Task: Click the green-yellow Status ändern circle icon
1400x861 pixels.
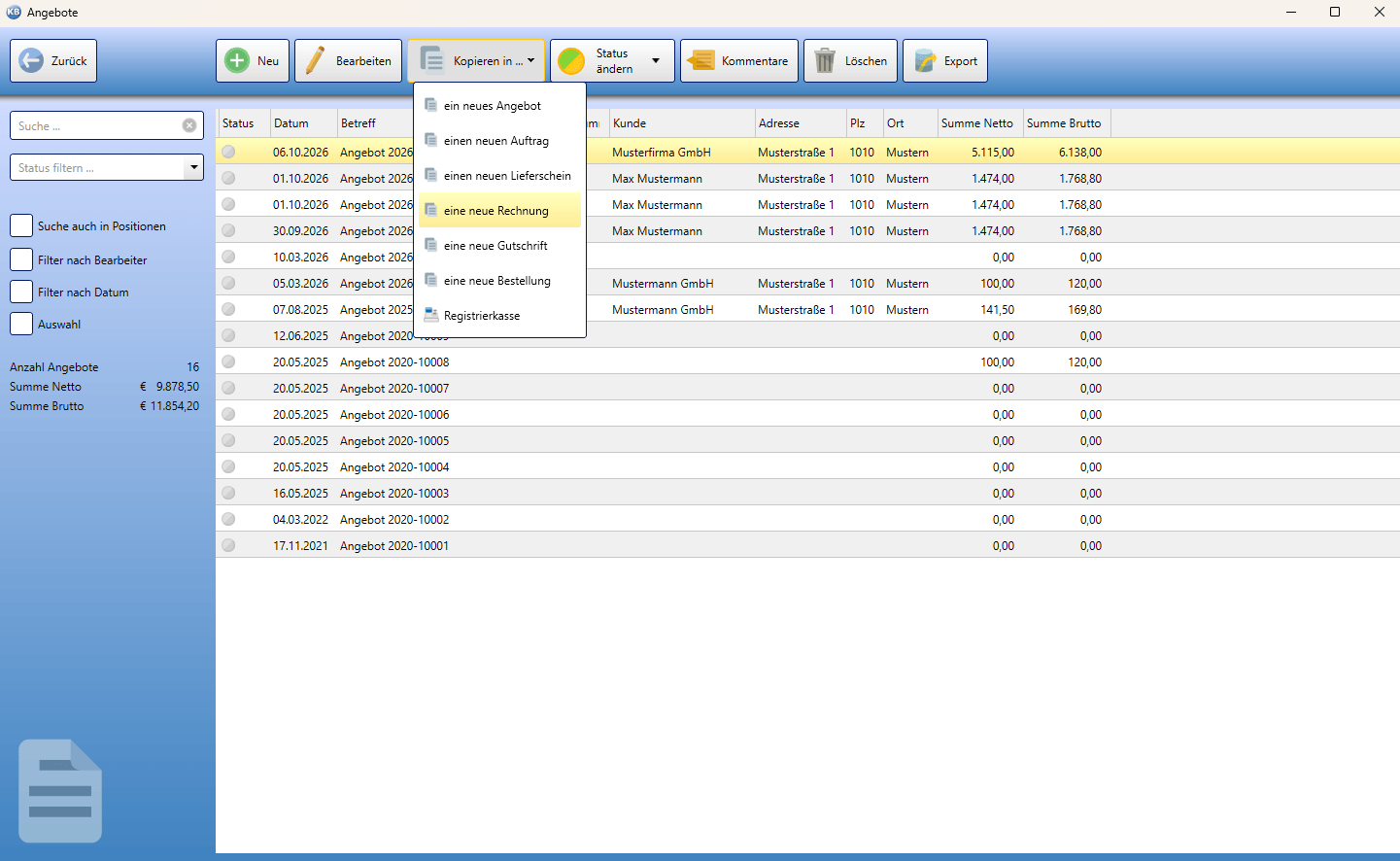Action: click(x=571, y=61)
